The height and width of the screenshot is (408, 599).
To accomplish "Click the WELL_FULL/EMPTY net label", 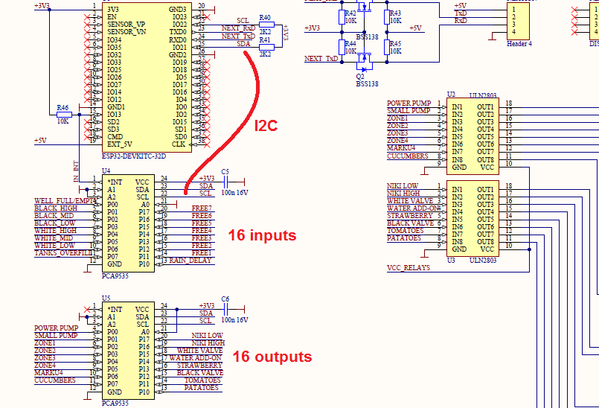I will tap(65, 201).
